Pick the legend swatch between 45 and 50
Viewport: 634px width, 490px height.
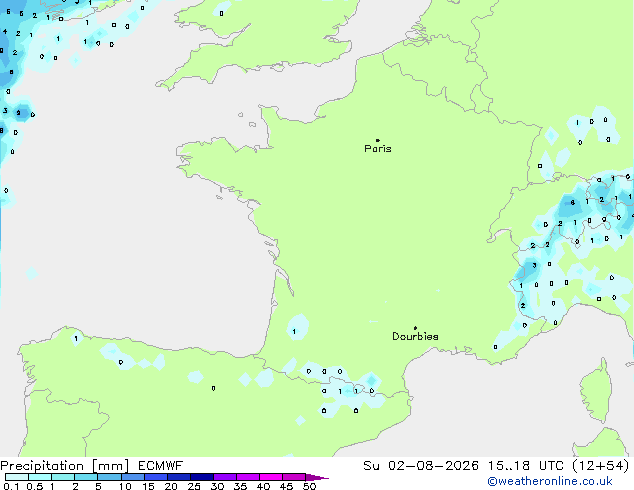[294, 477]
